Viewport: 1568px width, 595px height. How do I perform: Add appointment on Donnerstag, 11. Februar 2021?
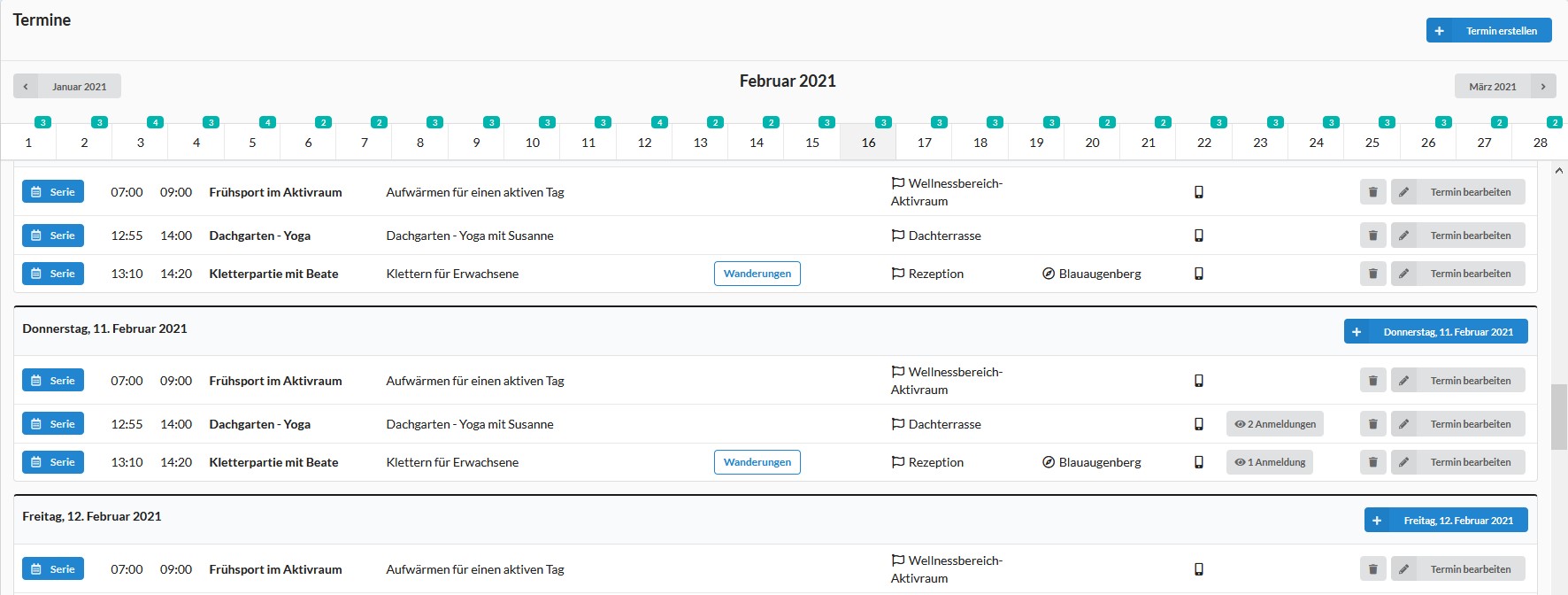pyautogui.click(x=1435, y=332)
